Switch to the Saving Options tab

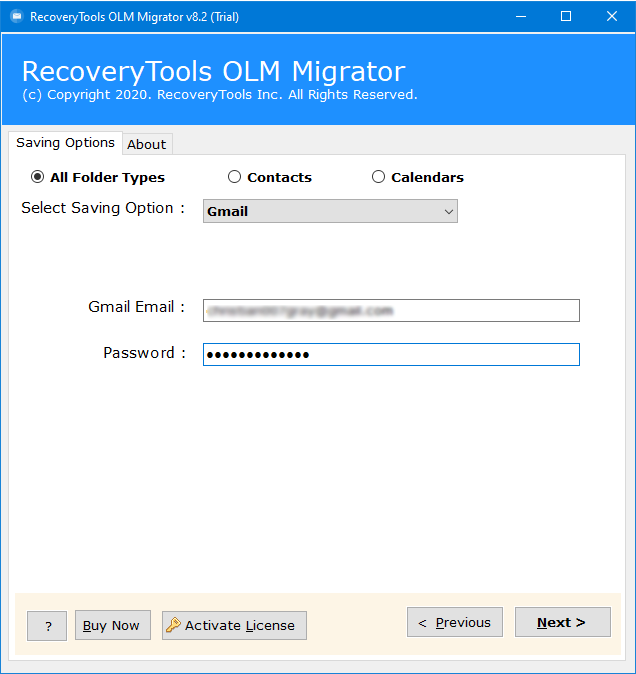point(65,143)
